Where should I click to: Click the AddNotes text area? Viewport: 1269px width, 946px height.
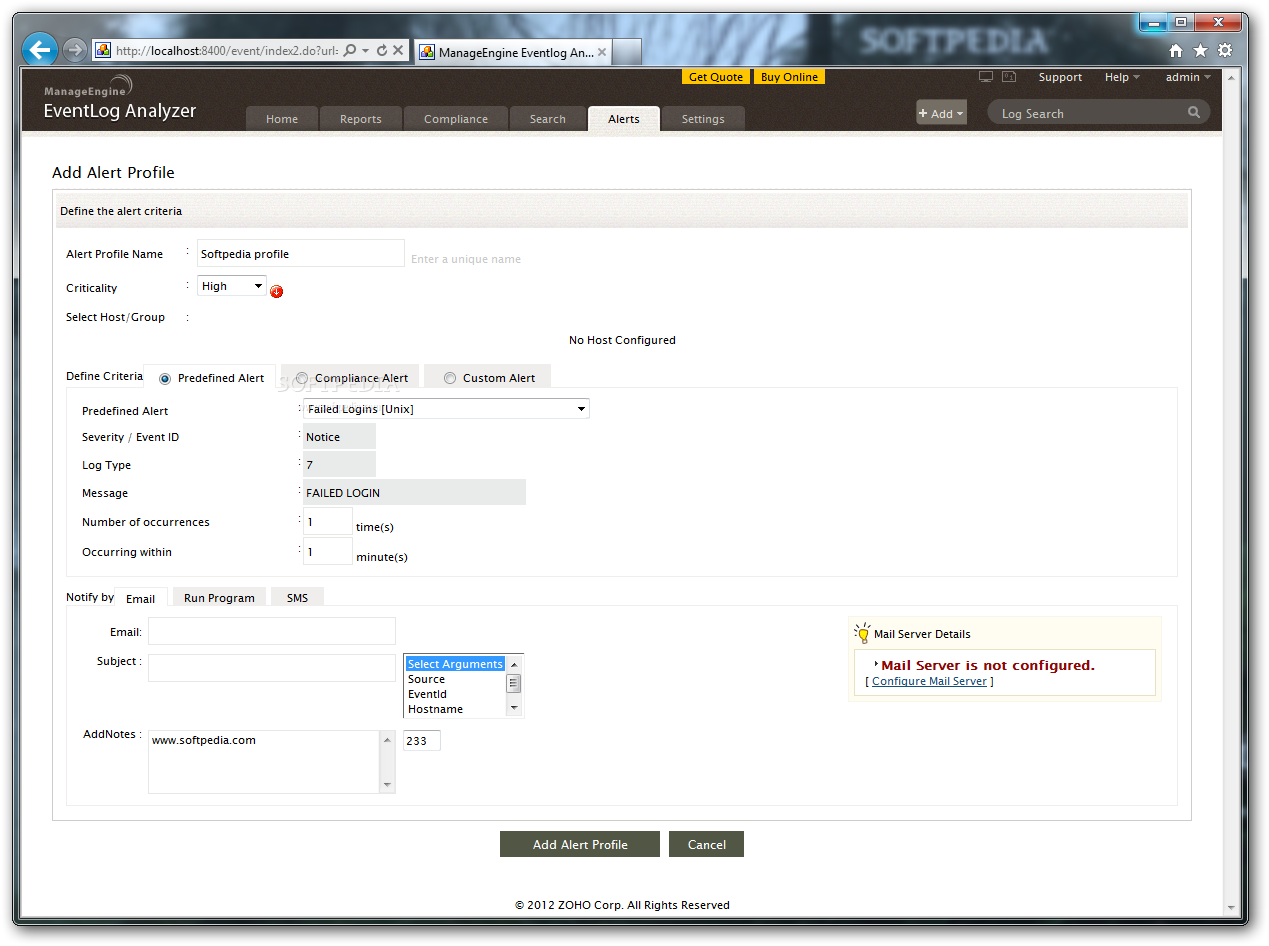264,761
